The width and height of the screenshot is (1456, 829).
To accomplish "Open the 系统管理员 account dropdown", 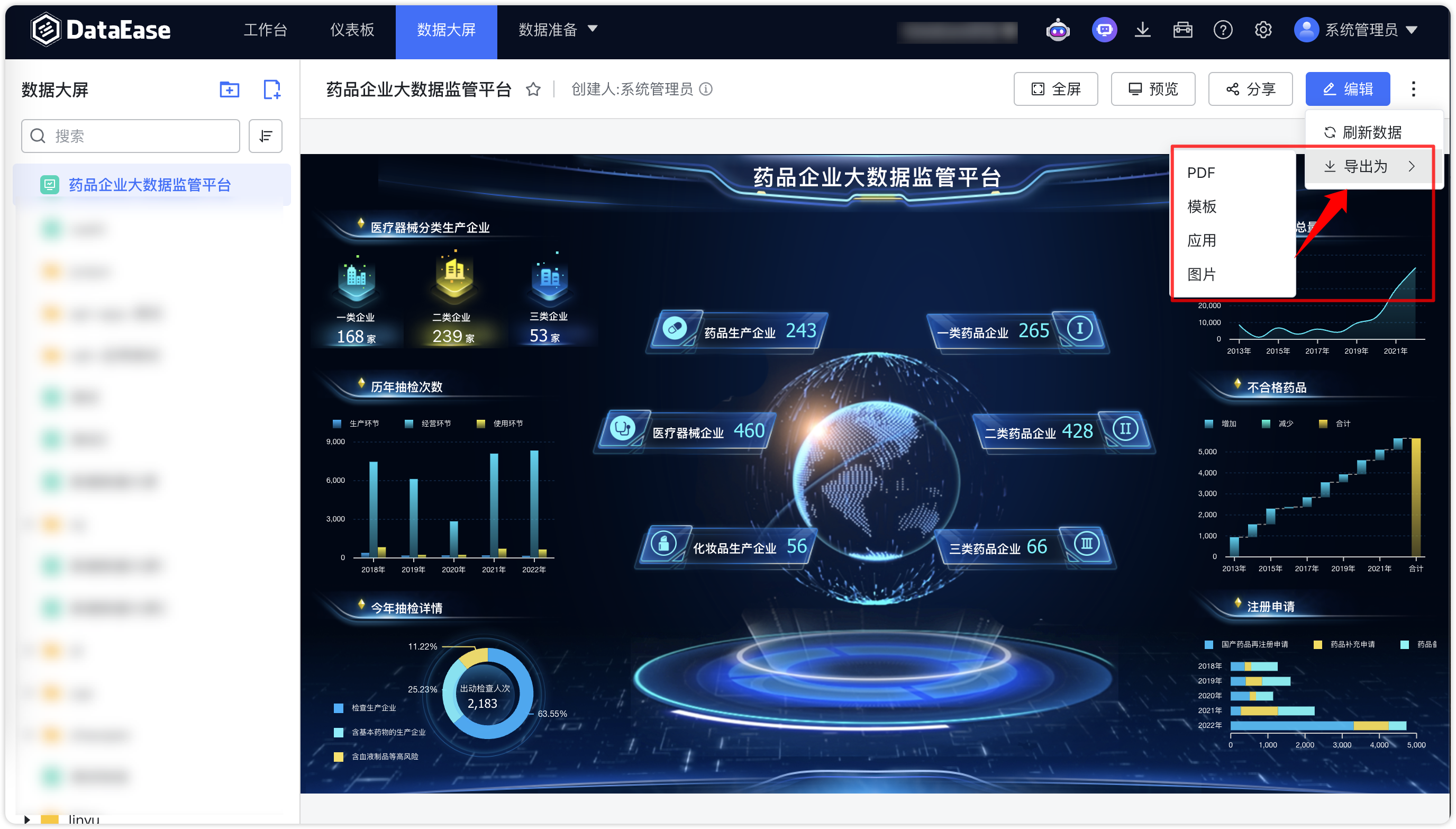I will (x=1370, y=30).
